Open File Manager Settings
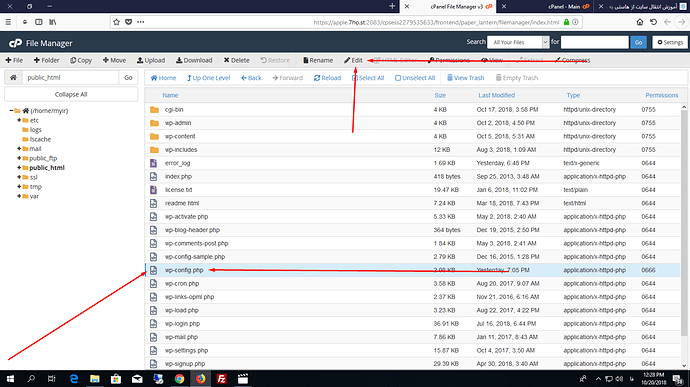Image resolution: width=690 pixels, height=387 pixels. 670,42
